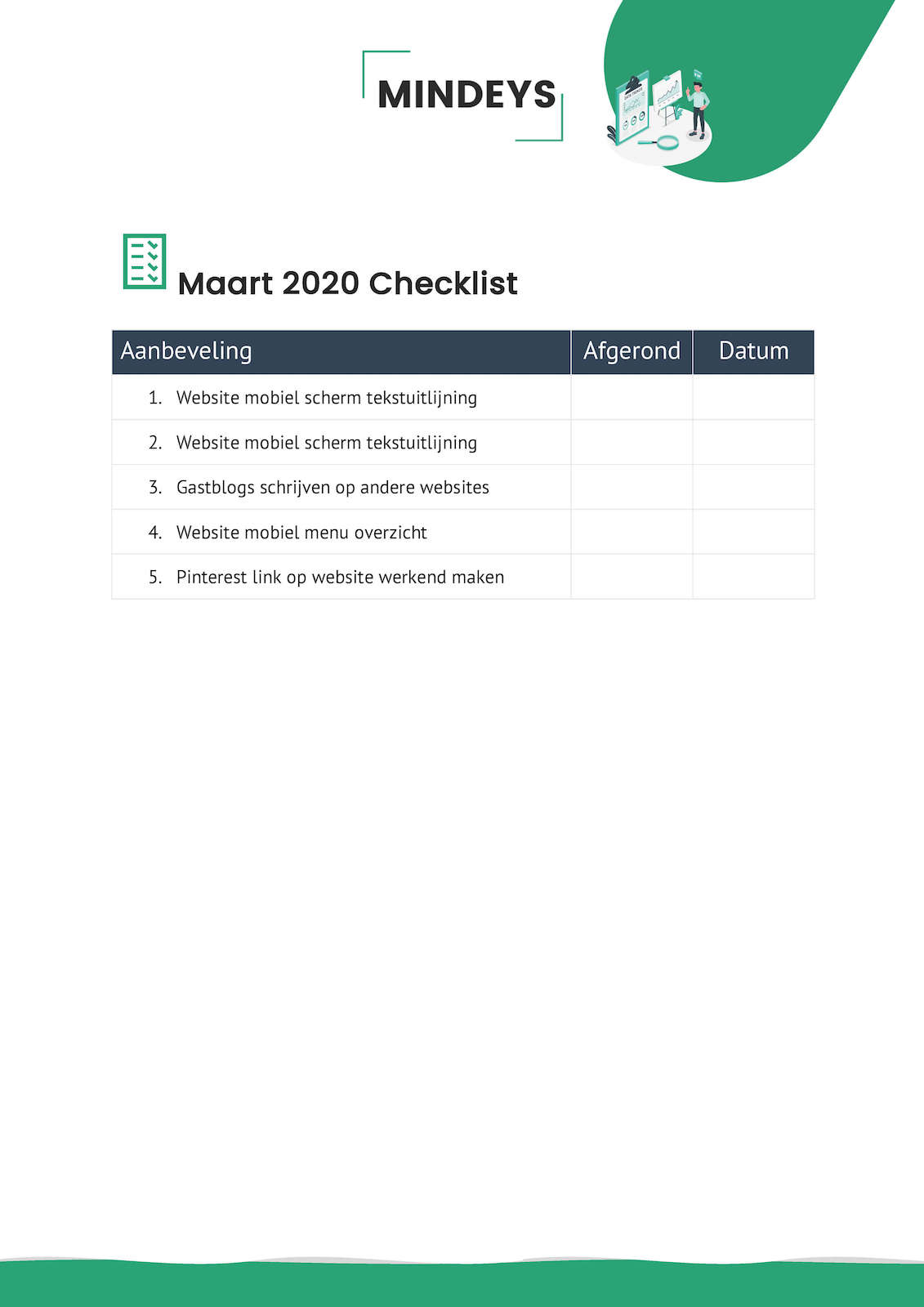Image resolution: width=924 pixels, height=1307 pixels.
Task: Click the Datum cell for the menu overzicht row
Action: click(x=753, y=533)
